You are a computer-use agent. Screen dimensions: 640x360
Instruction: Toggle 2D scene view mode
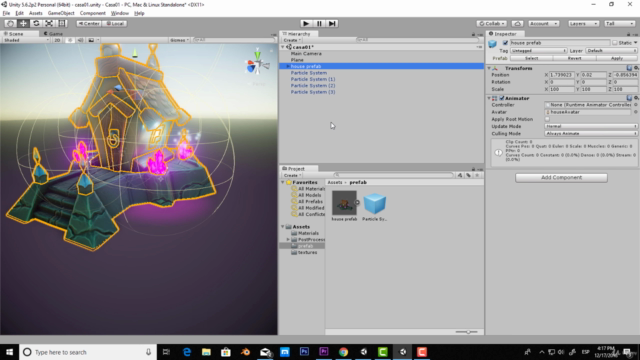58,40
